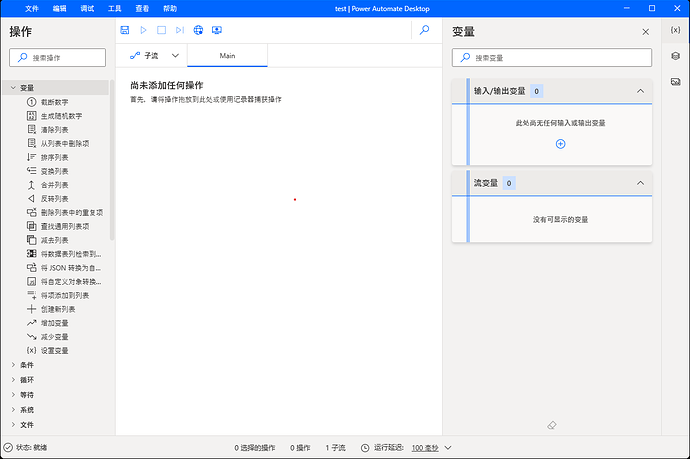
Task: Collapse the 输入/输出变量 section
Action: pyautogui.click(x=640, y=91)
